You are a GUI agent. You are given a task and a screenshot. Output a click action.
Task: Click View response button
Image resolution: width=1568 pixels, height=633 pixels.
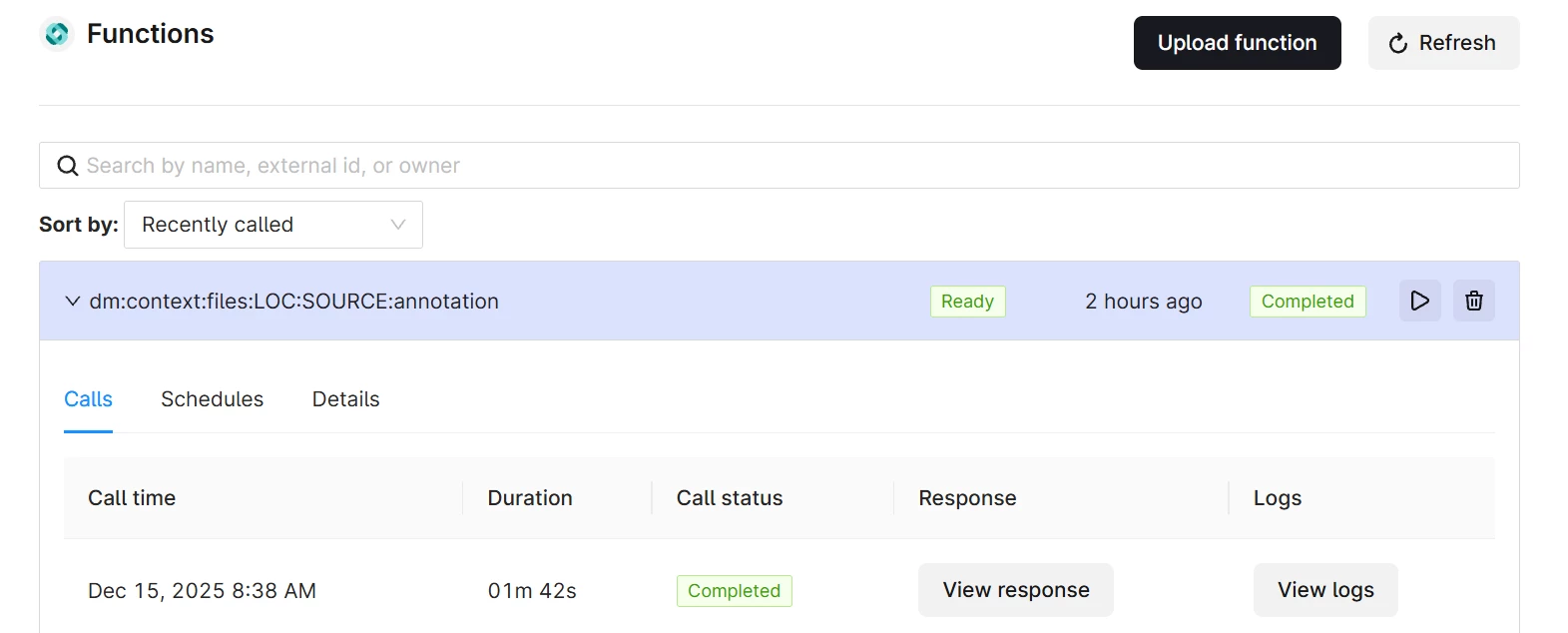(1015, 590)
